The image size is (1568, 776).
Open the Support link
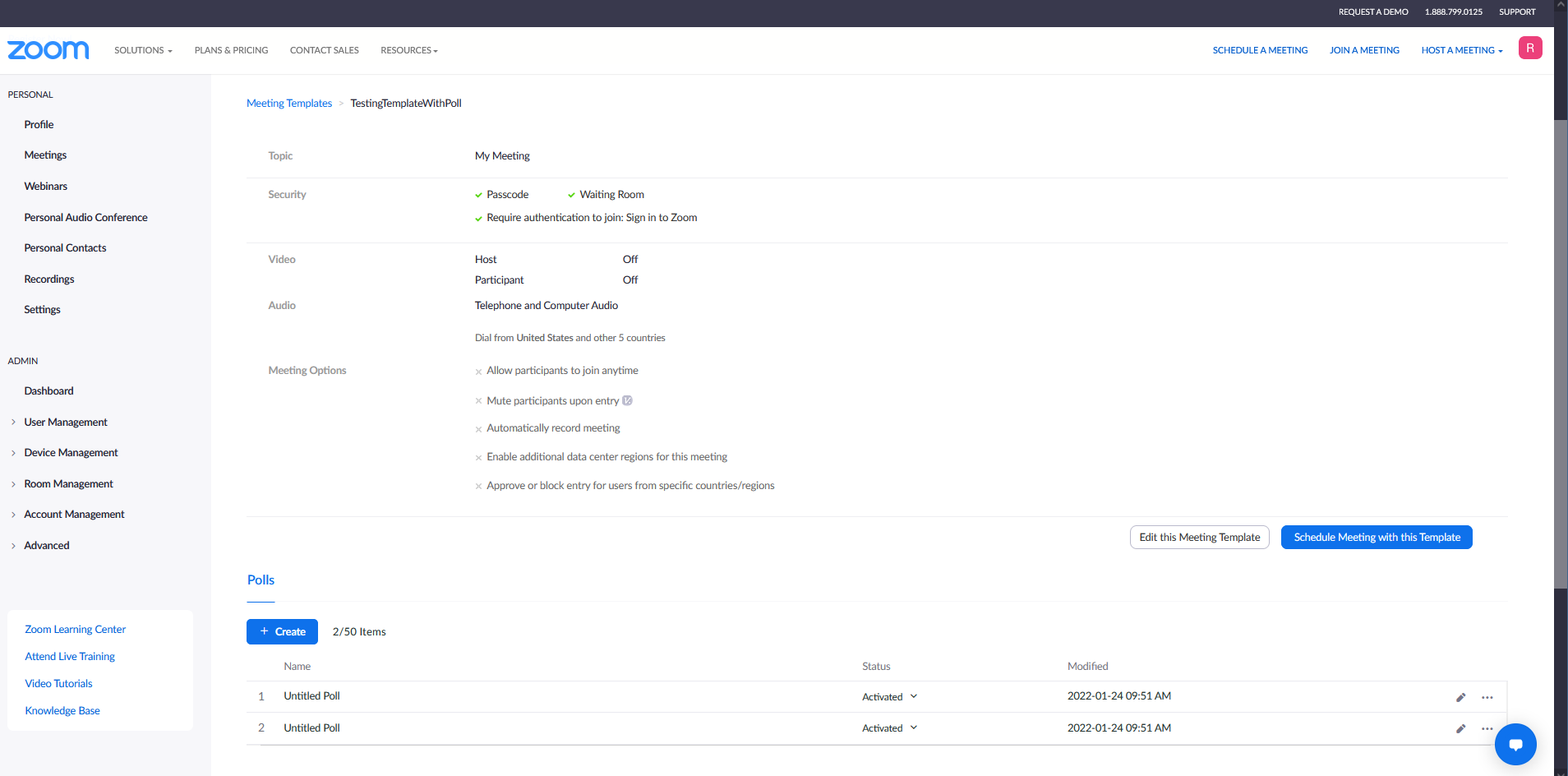click(1517, 12)
